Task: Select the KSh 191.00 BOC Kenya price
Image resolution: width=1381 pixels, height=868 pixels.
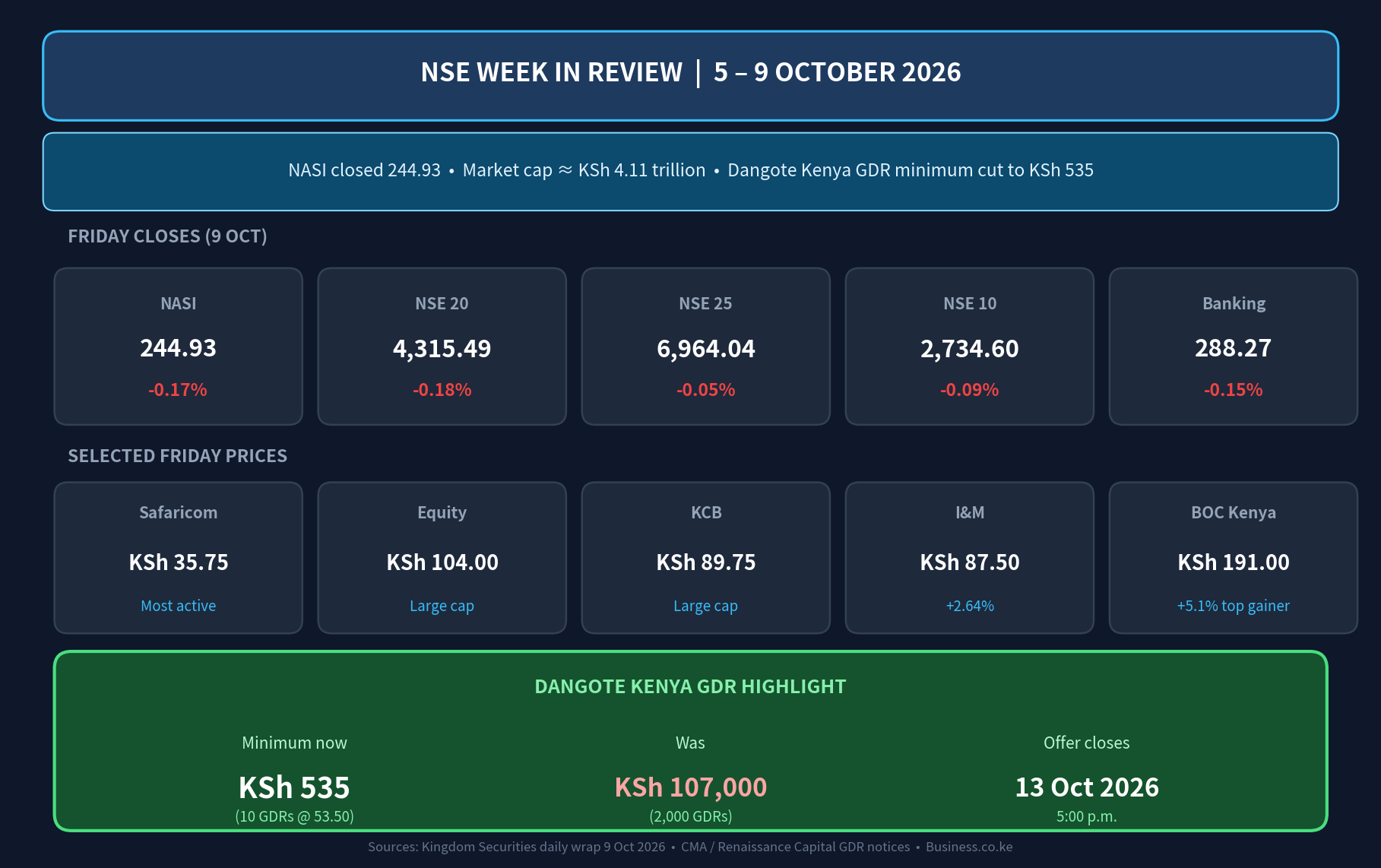Action: coord(1233,562)
